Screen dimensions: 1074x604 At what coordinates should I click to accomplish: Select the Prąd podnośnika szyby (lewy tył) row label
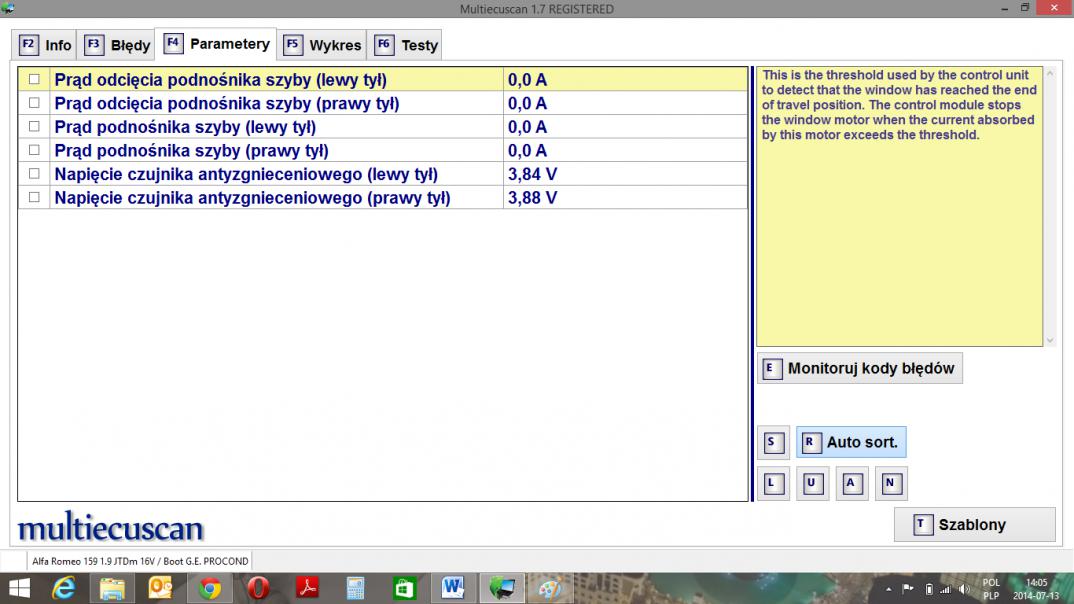185,127
